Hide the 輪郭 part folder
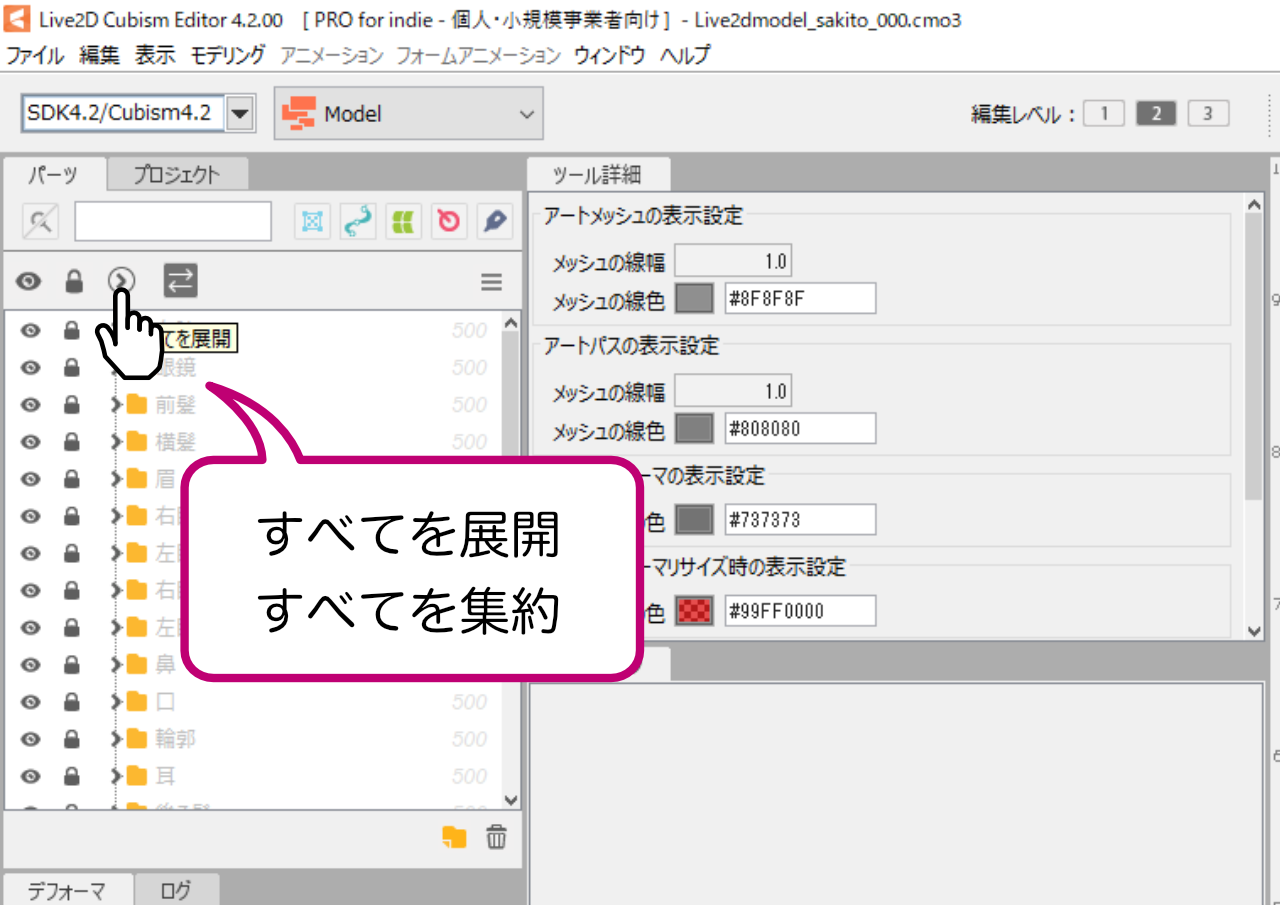 point(30,739)
